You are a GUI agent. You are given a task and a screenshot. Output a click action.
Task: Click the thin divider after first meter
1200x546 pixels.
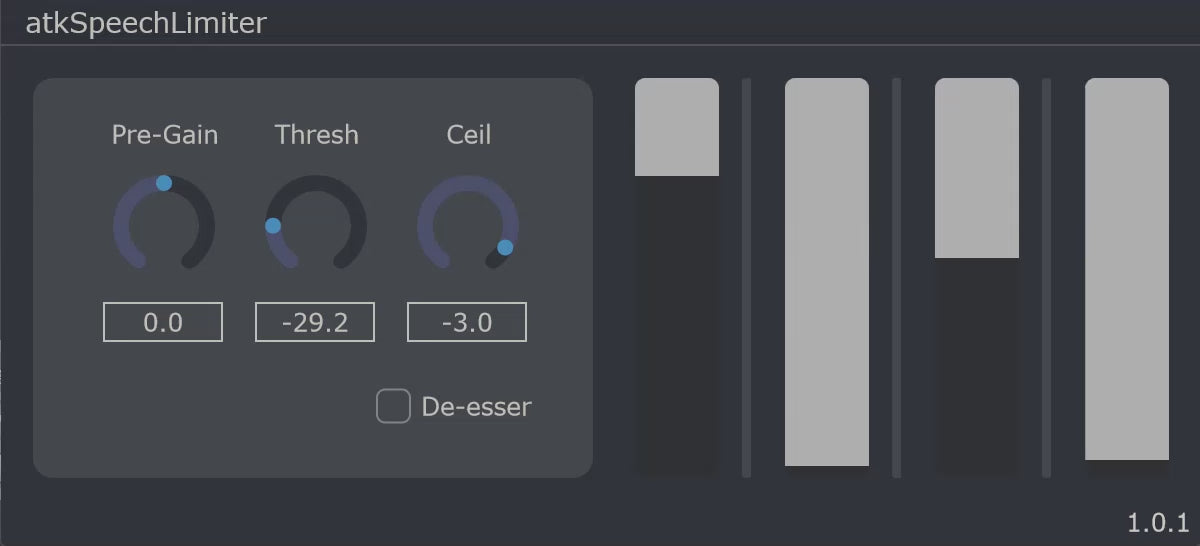coord(747,277)
